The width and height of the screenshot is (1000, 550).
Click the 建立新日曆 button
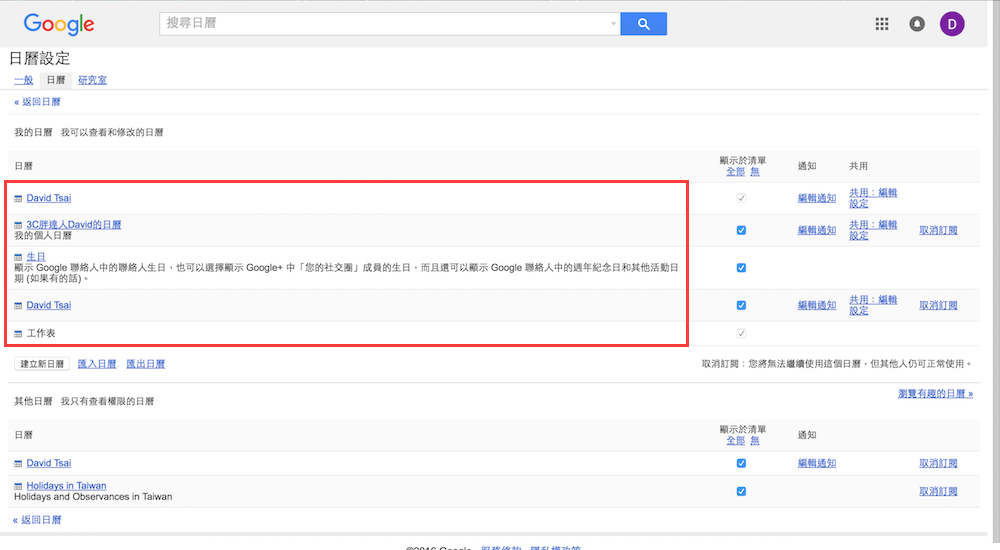coord(41,364)
